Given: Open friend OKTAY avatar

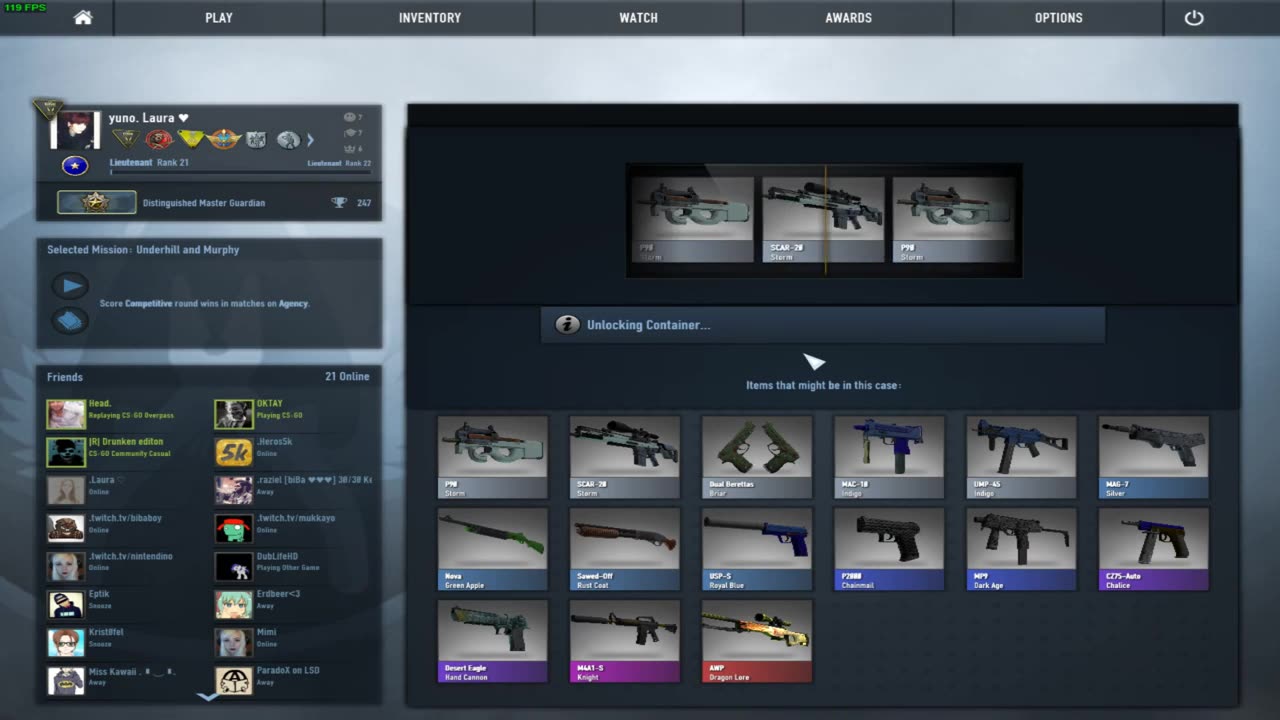Looking at the screenshot, I should point(234,414).
